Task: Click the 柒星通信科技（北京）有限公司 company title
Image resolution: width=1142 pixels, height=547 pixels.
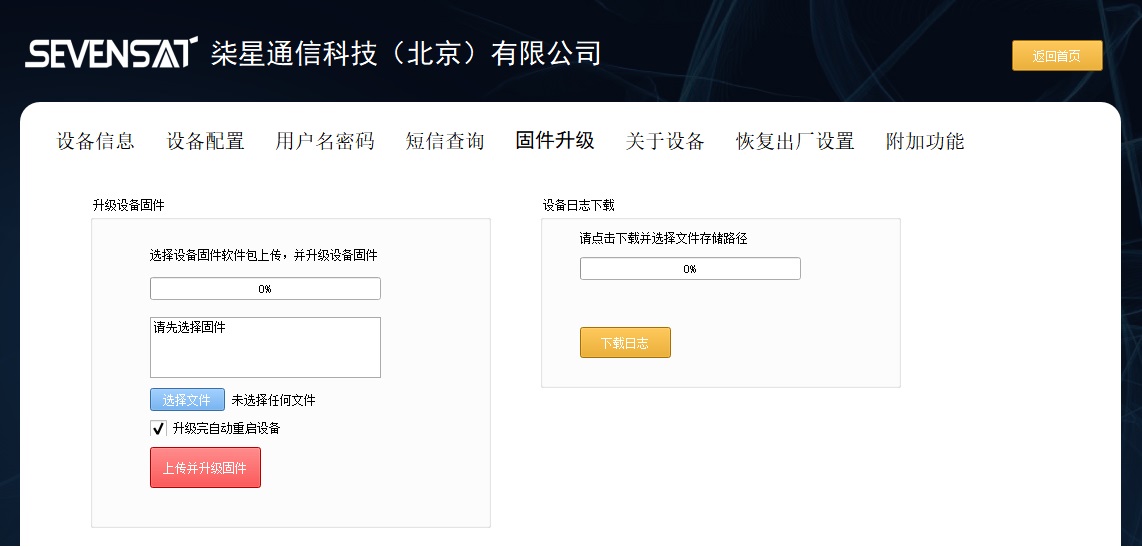Action: pos(406,53)
